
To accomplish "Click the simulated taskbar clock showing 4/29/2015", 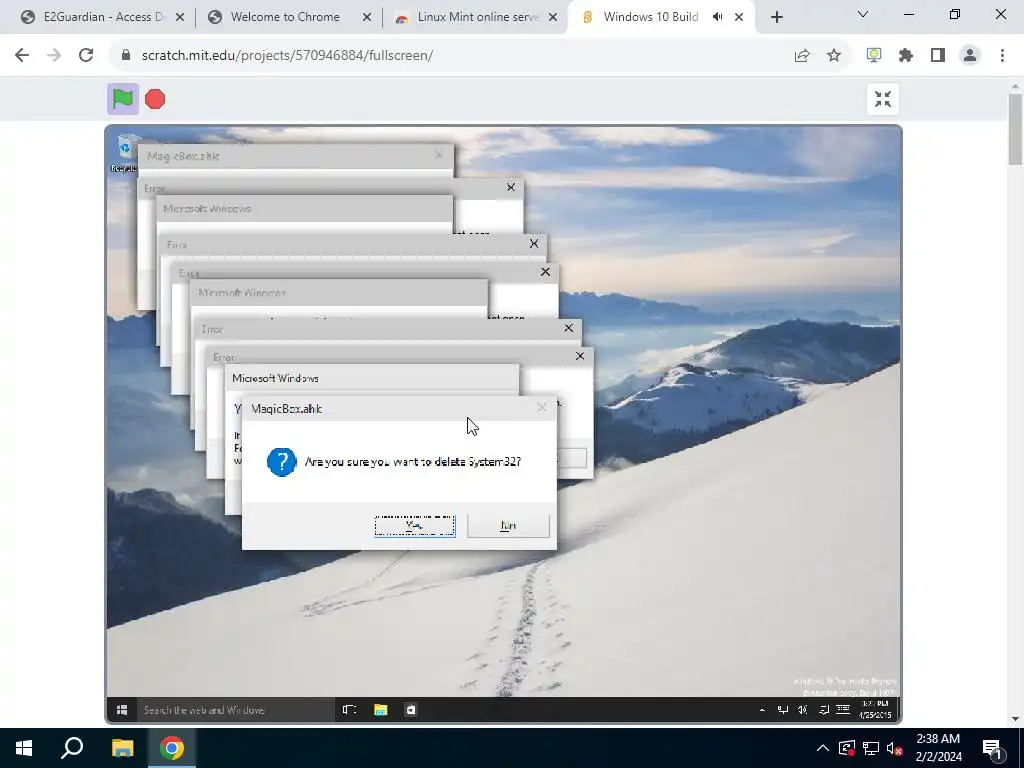I will (874, 710).
